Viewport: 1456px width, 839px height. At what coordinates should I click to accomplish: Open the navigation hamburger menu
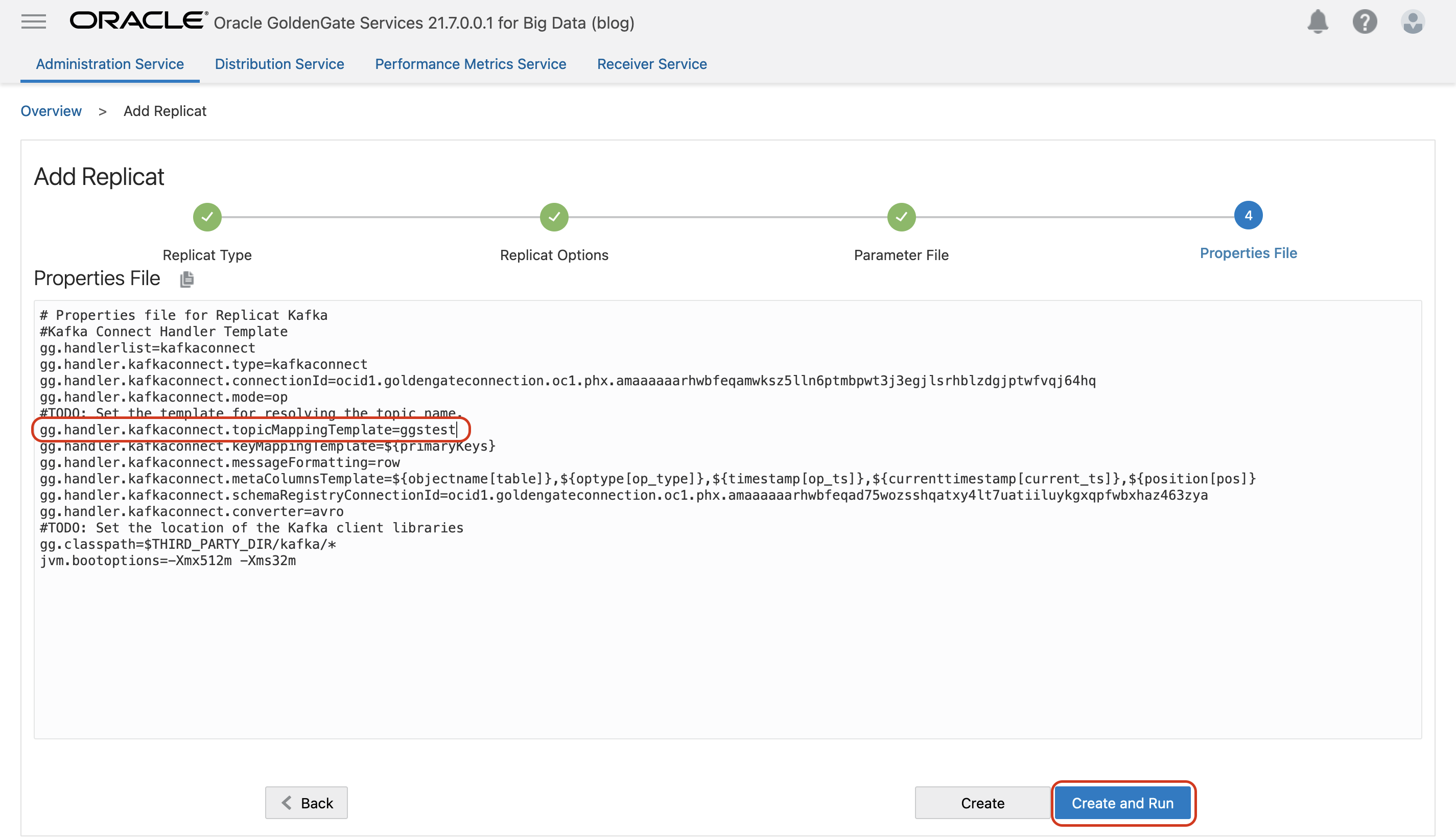click(33, 22)
